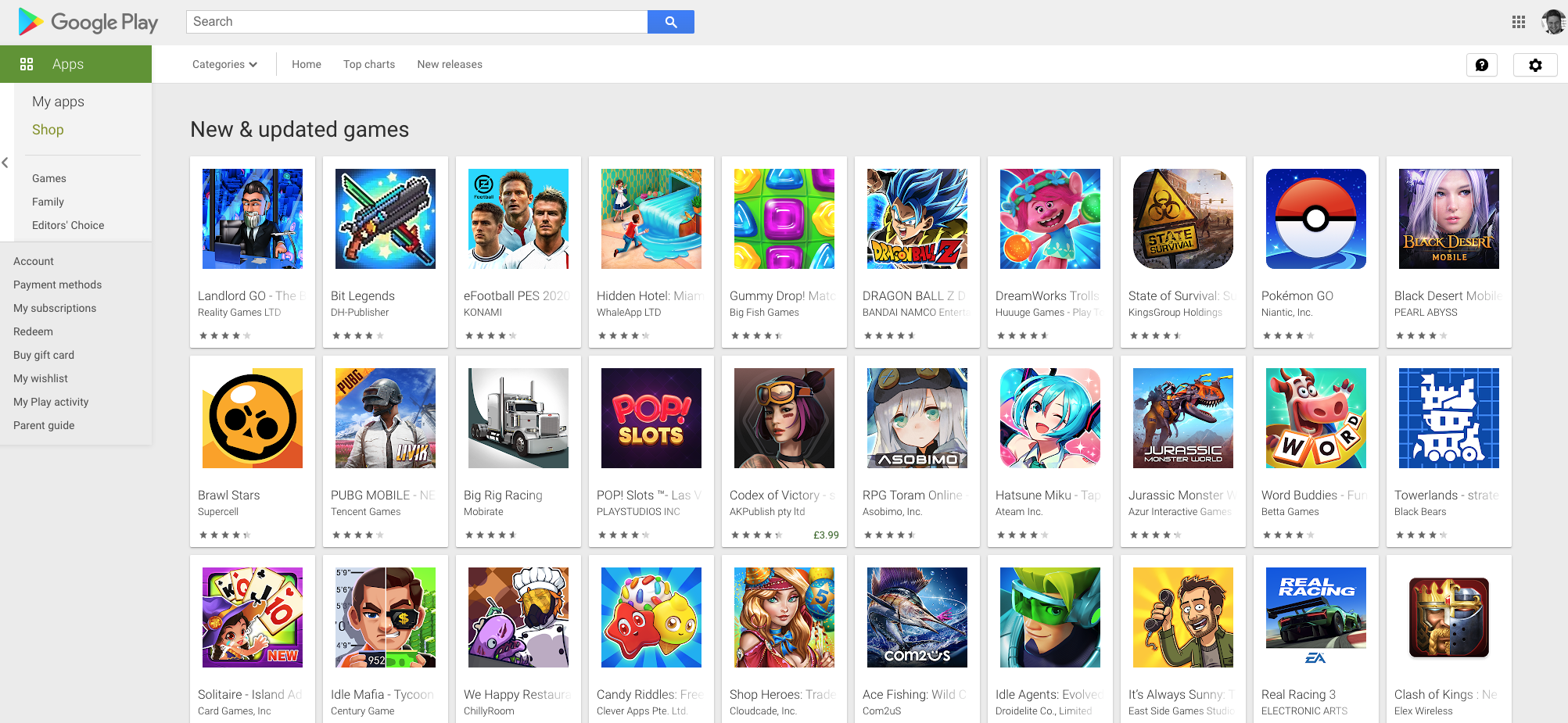Open the Black Desert Mobile icon
The height and width of the screenshot is (723, 1568).
pyautogui.click(x=1449, y=219)
